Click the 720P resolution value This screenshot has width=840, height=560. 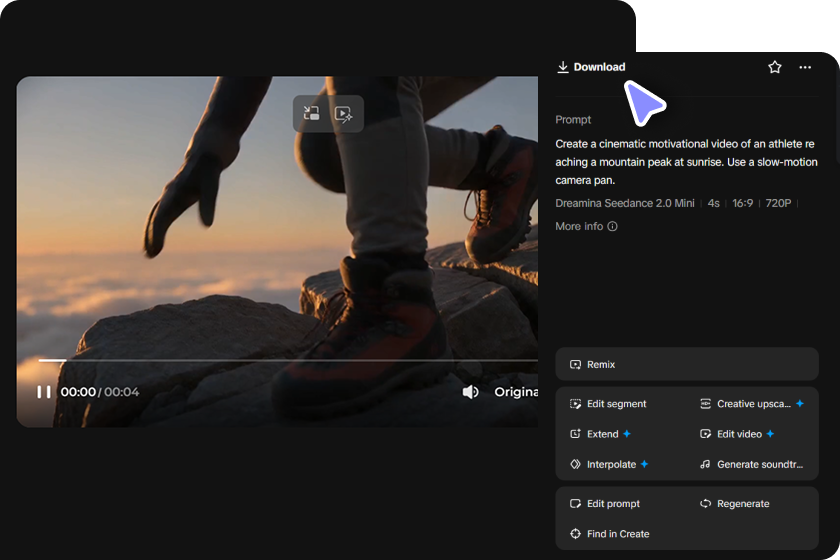(x=778, y=203)
